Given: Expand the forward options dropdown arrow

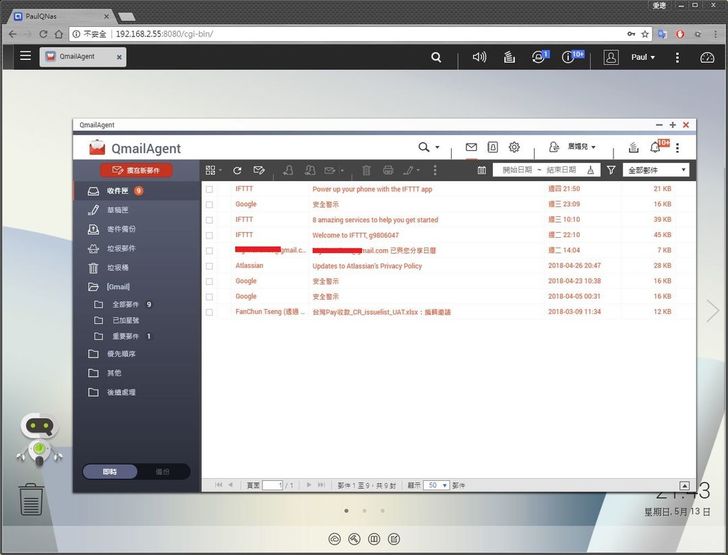Looking at the screenshot, I should point(342,170).
